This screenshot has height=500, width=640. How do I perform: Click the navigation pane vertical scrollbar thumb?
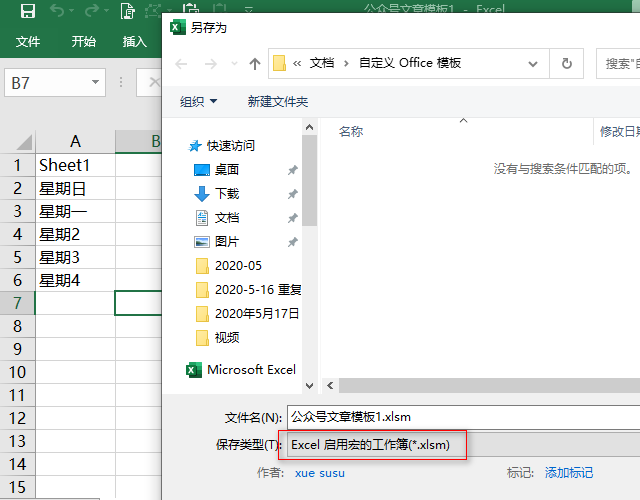click(x=310, y=180)
